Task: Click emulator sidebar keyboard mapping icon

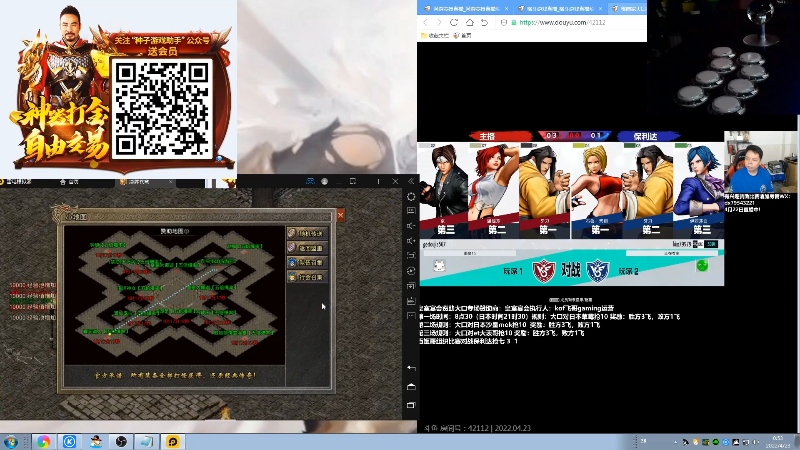Action: click(x=411, y=211)
